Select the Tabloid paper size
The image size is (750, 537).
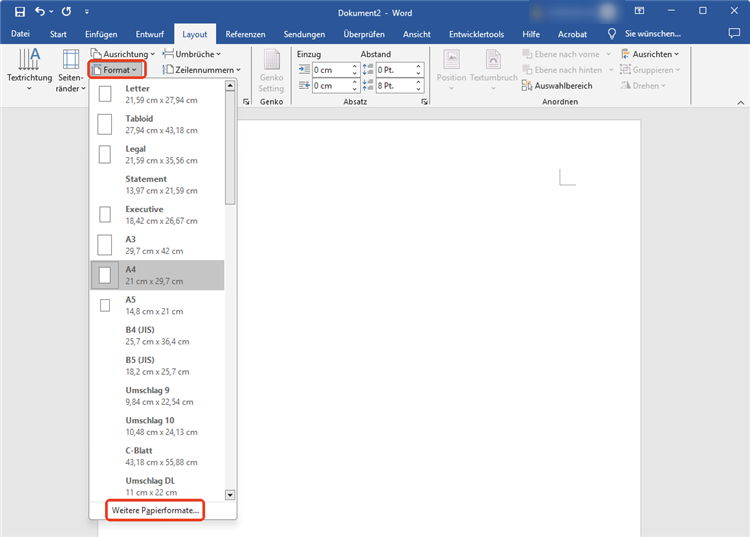157,124
